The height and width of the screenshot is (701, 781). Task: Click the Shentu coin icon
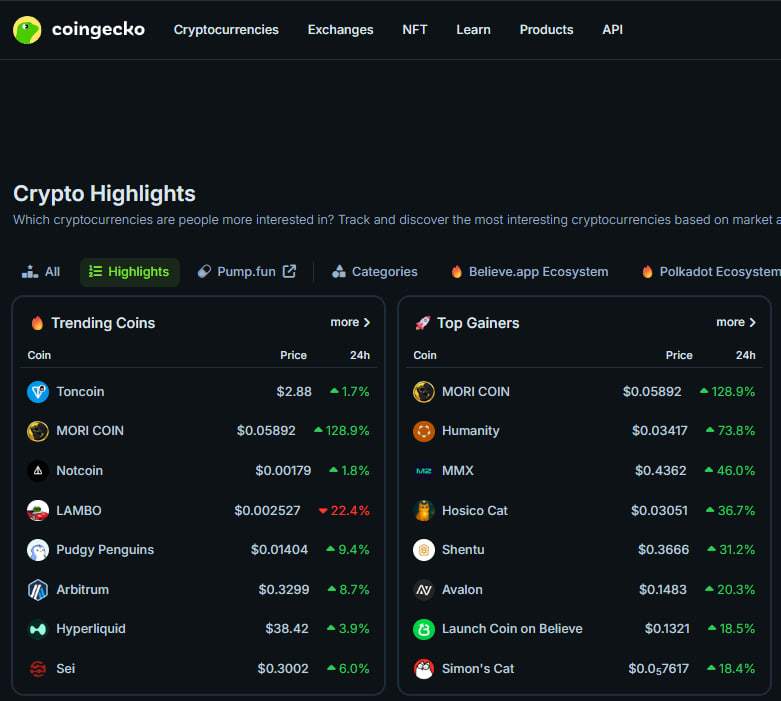(424, 550)
